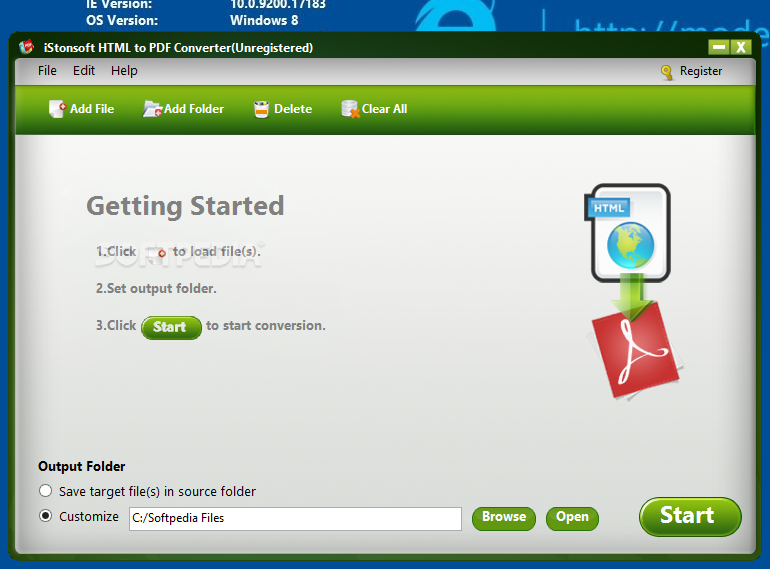
Task: Click the Clear All database icon
Action: [x=350, y=109]
